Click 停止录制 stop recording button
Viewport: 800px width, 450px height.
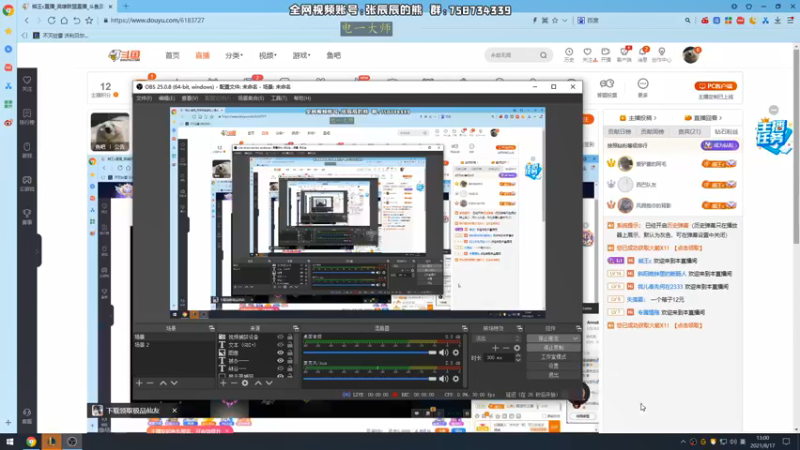(553, 347)
